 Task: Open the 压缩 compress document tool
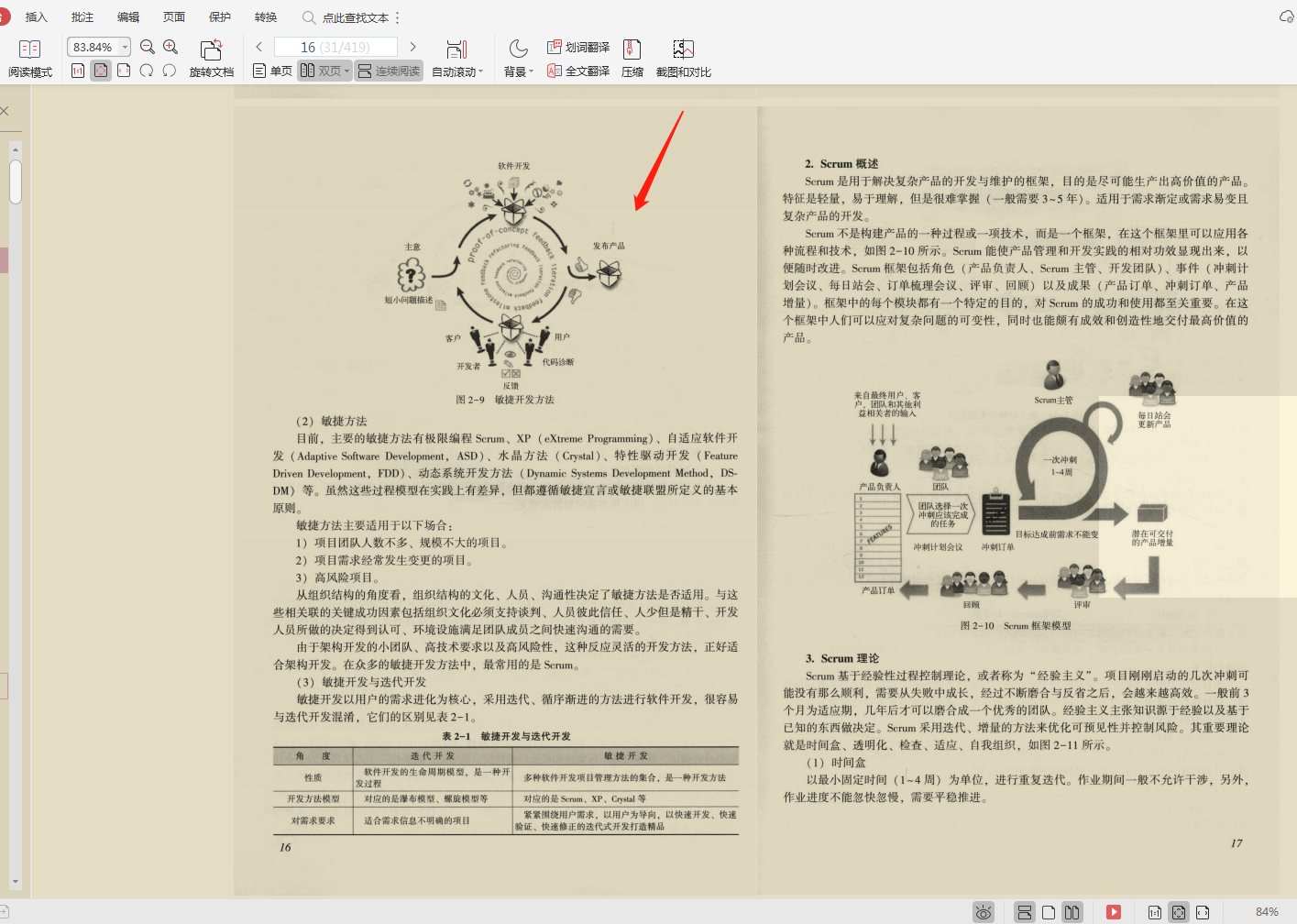pos(632,58)
